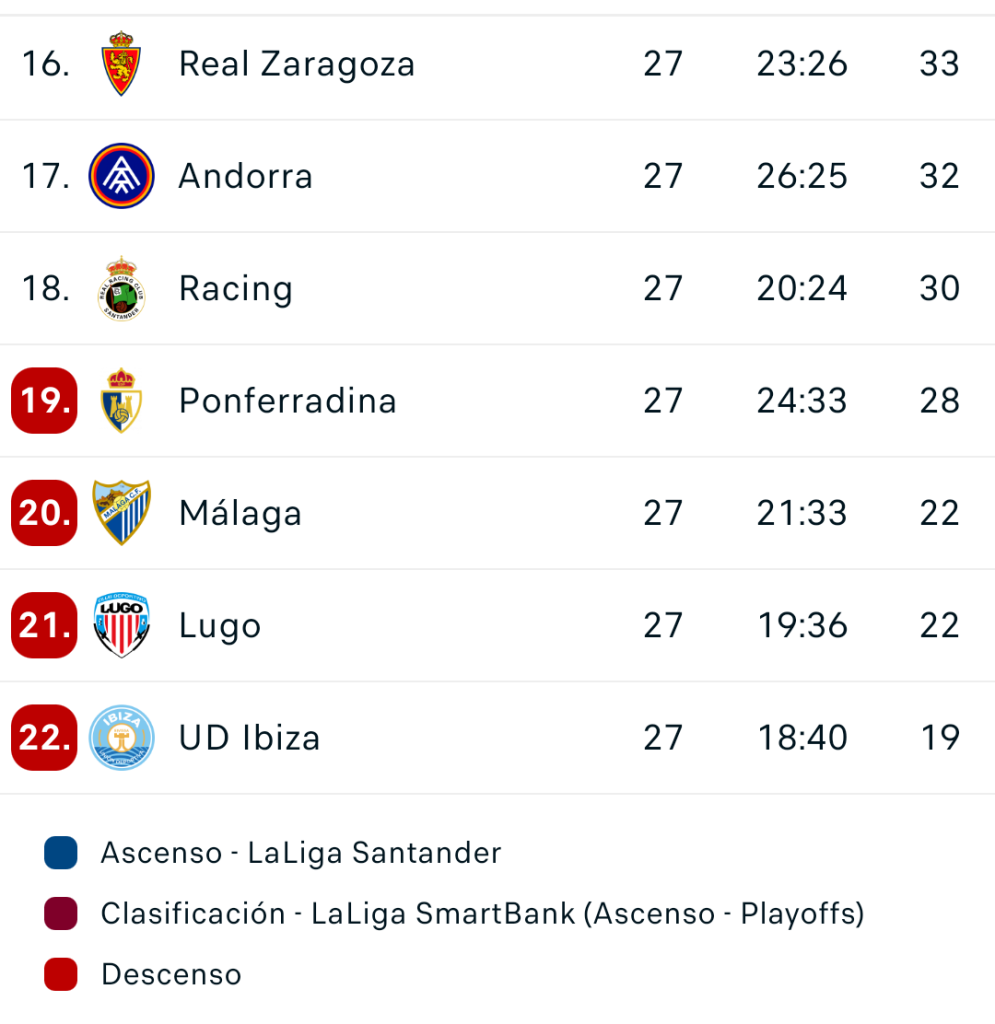This screenshot has width=995, height=1024.
Task: Select the red 22. relegation position badge
Action: 44,738
